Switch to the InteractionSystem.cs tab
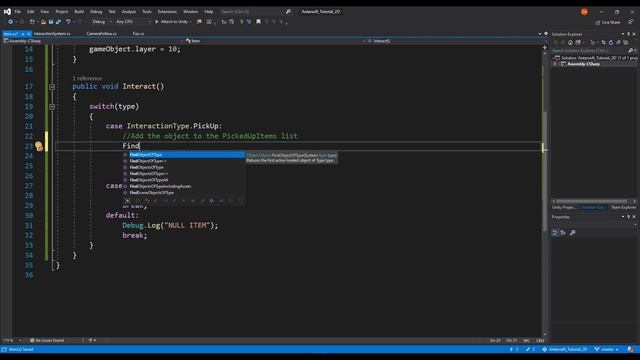640x360 pixels. pyautogui.click(x=52, y=33)
